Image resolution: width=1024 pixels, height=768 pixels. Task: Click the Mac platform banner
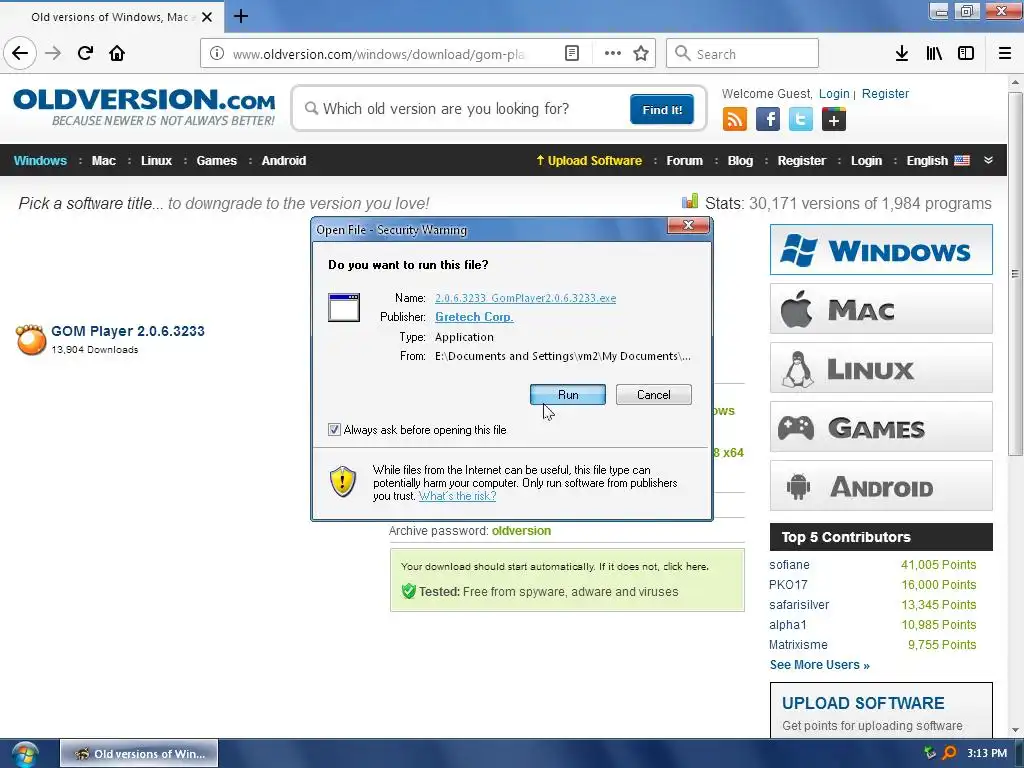pyautogui.click(x=881, y=309)
